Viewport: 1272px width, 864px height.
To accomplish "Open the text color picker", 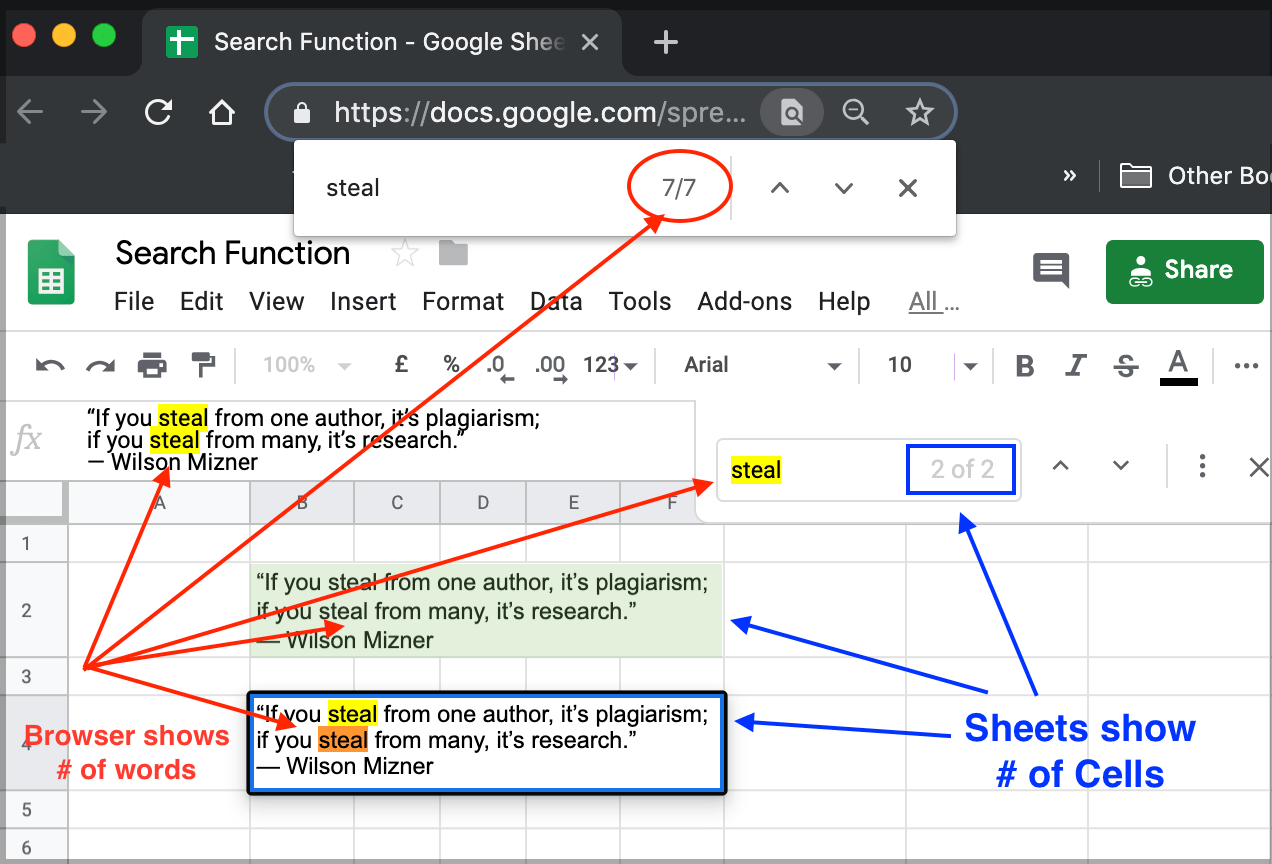I will (x=1179, y=366).
